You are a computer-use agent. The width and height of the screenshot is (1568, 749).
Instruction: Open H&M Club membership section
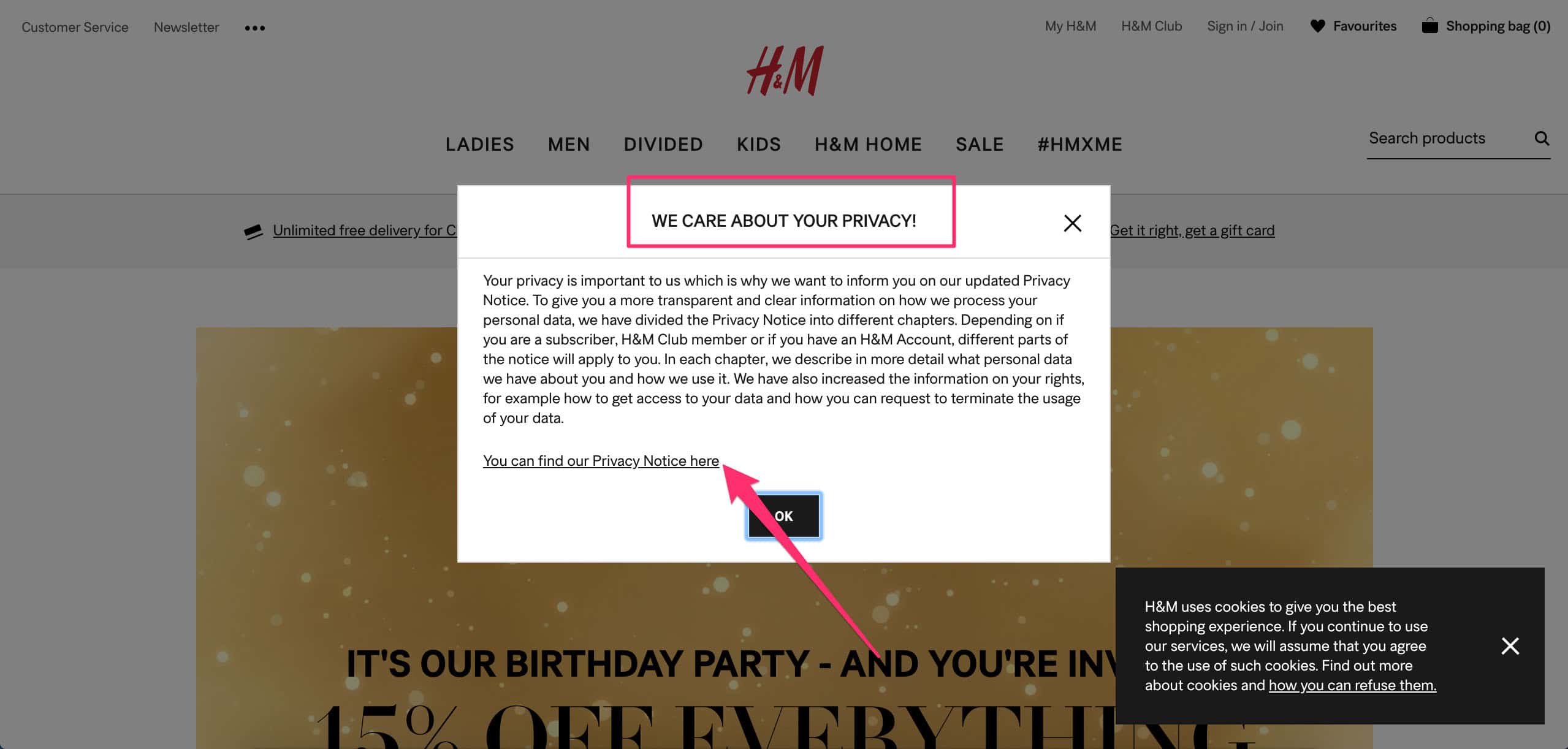(1151, 25)
